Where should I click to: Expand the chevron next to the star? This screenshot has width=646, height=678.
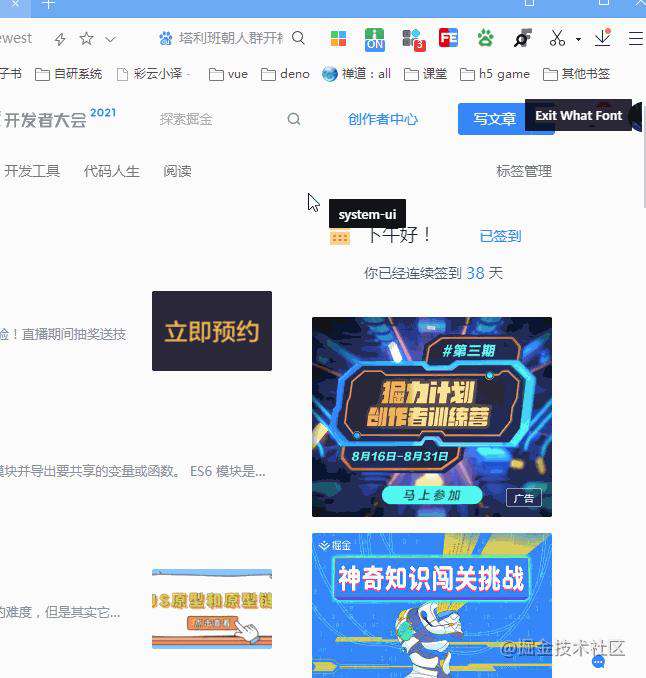(x=111, y=39)
